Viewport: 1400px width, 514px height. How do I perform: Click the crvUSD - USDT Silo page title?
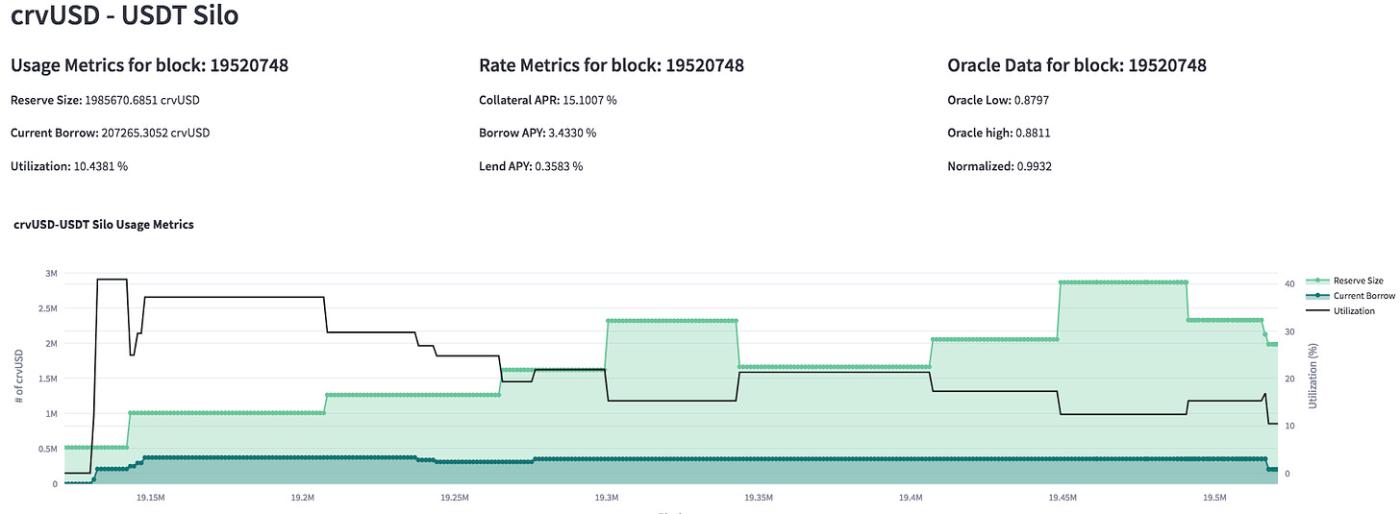[x=125, y=16]
